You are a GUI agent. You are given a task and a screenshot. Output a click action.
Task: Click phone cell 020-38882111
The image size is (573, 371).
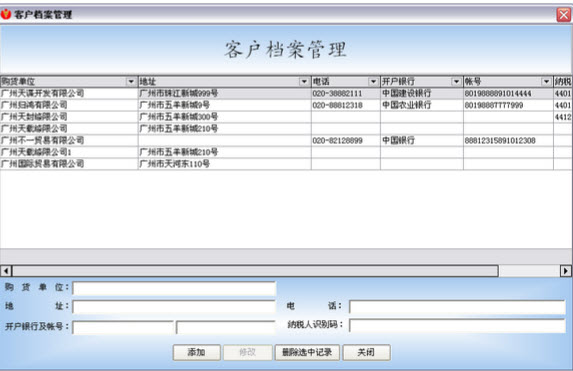click(x=345, y=94)
